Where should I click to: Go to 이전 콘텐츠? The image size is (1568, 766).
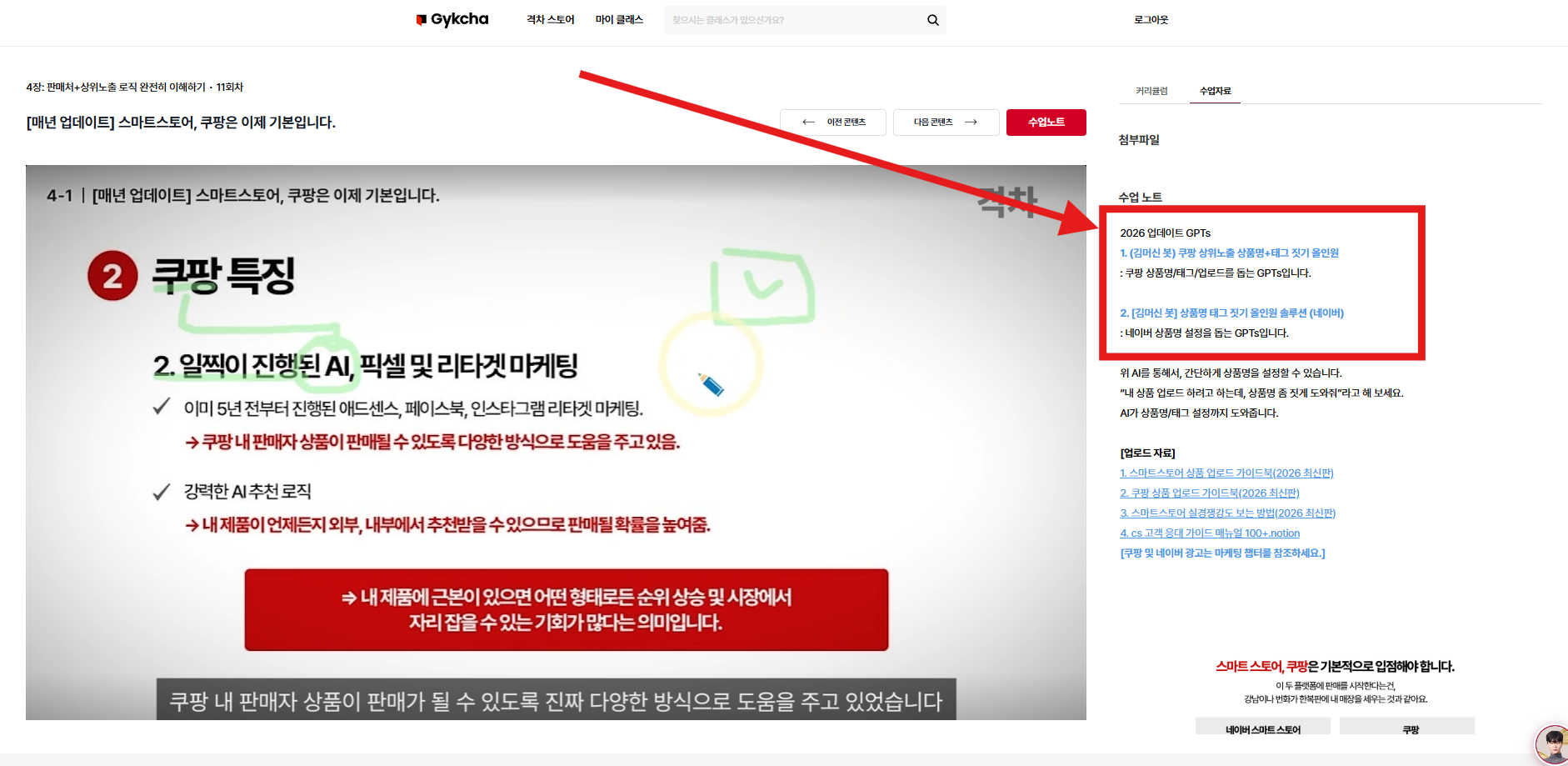coord(833,122)
